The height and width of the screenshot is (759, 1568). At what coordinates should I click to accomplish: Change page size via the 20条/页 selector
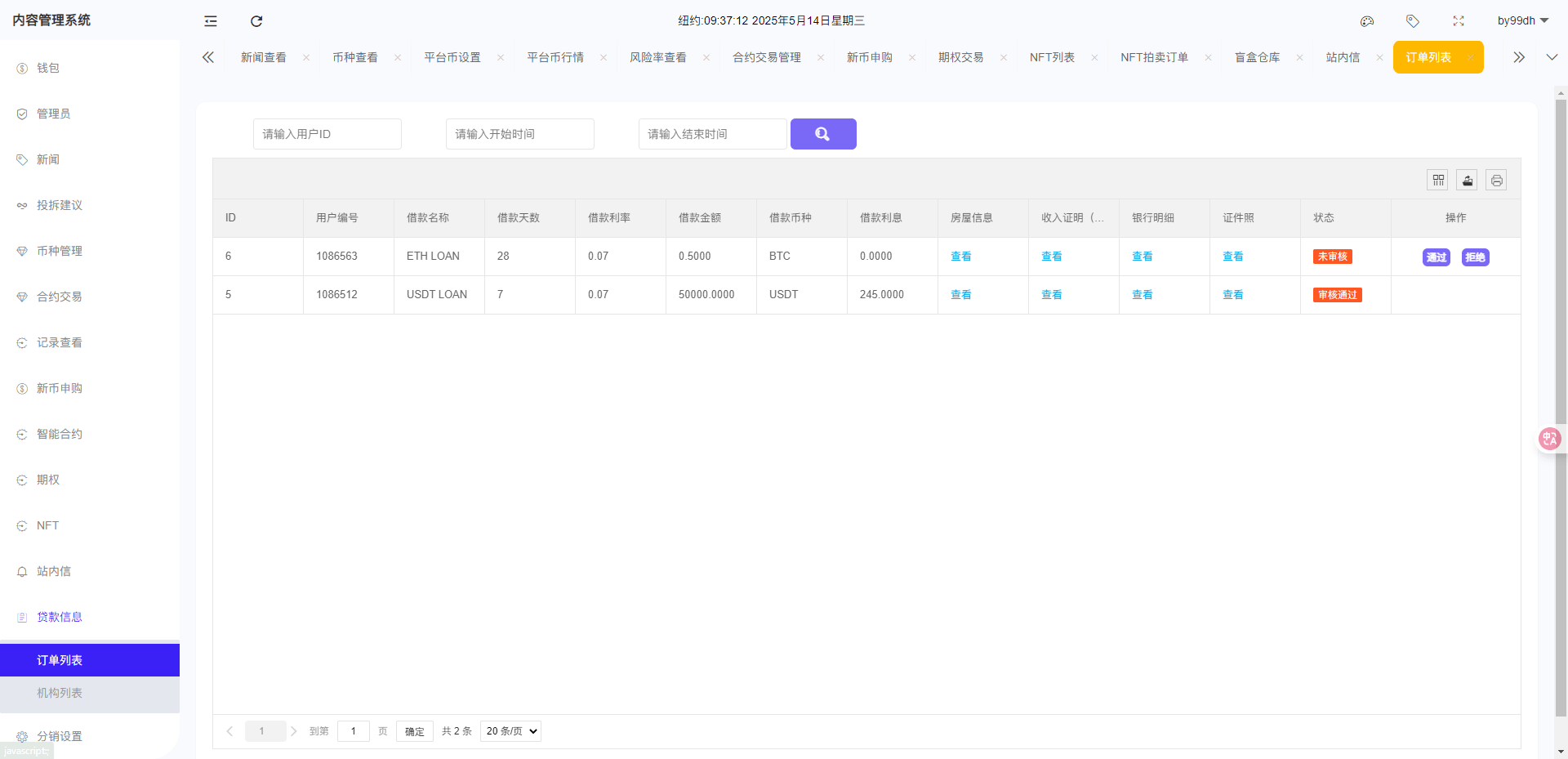tap(510, 731)
